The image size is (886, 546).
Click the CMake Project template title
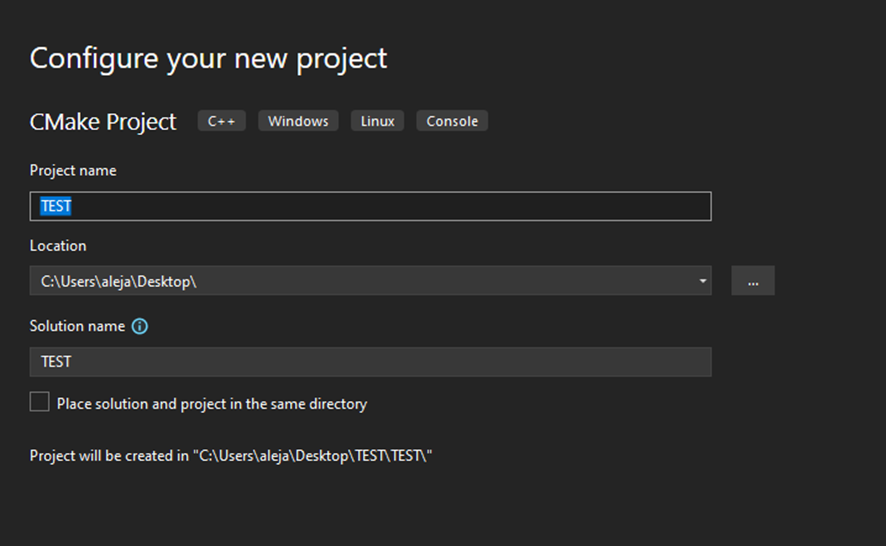(x=103, y=122)
